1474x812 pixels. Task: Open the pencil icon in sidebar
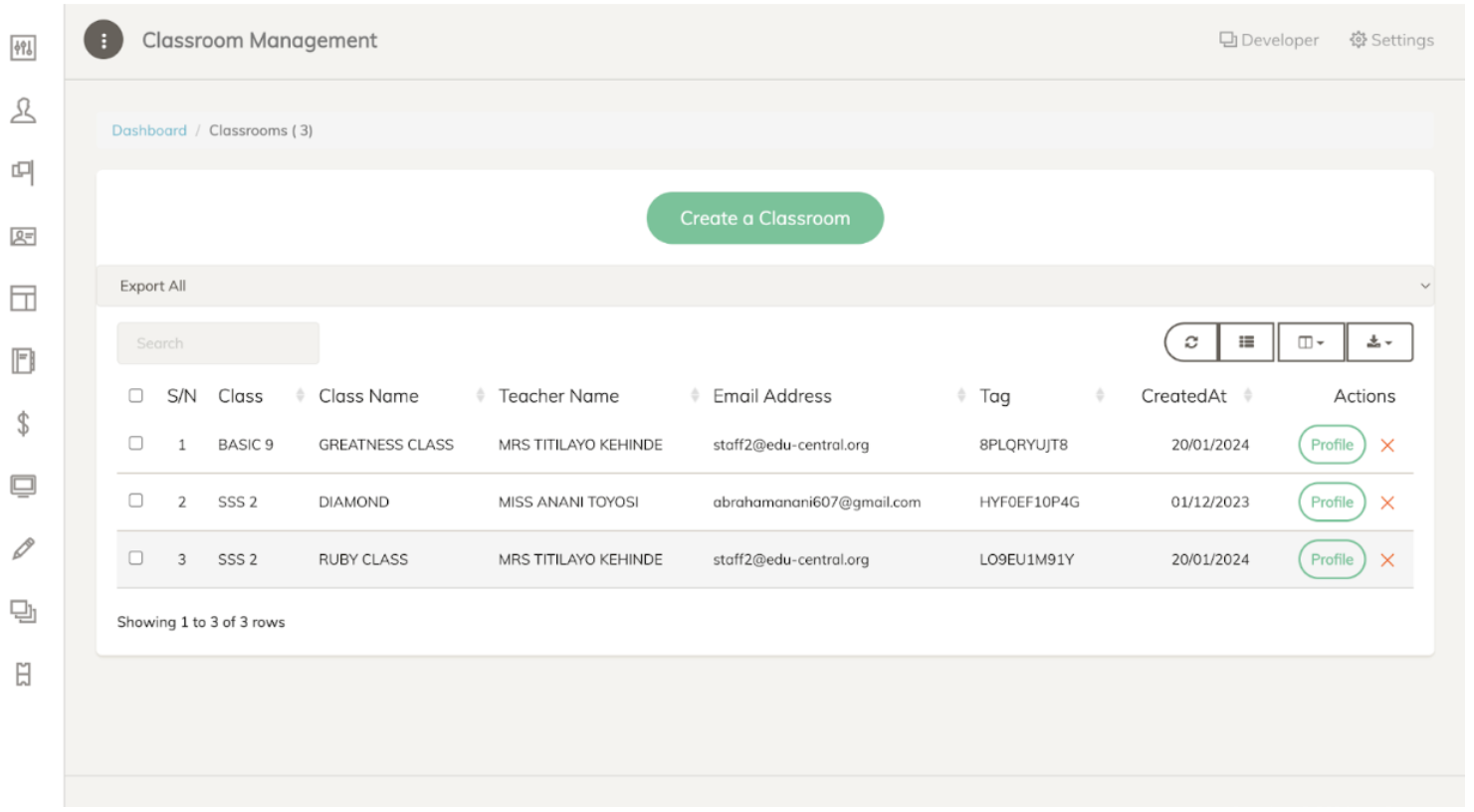23,548
